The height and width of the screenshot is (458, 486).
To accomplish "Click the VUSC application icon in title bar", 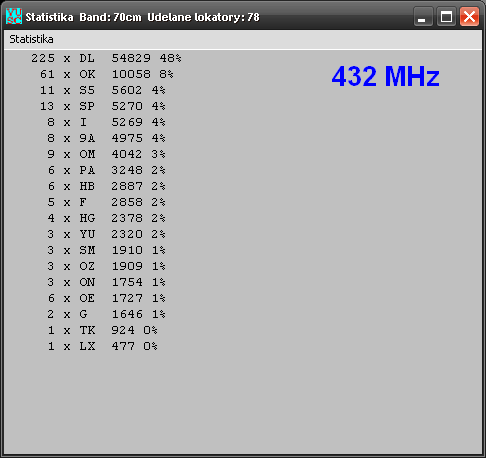I will pyautogui.click(x=14, y=16).
